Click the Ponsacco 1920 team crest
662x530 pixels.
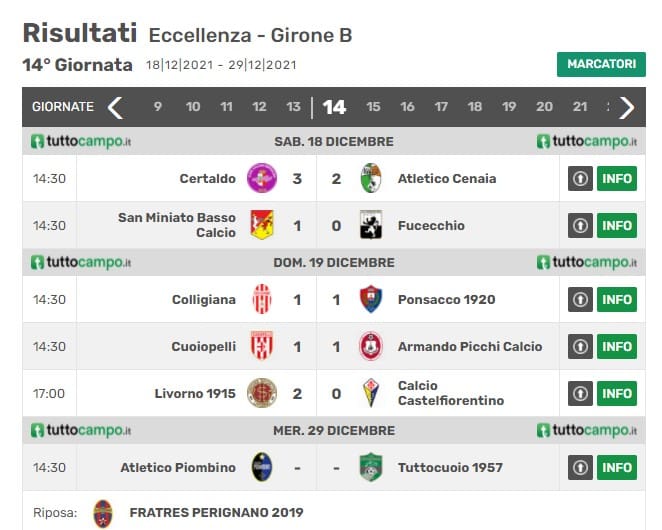pos(371,299)
